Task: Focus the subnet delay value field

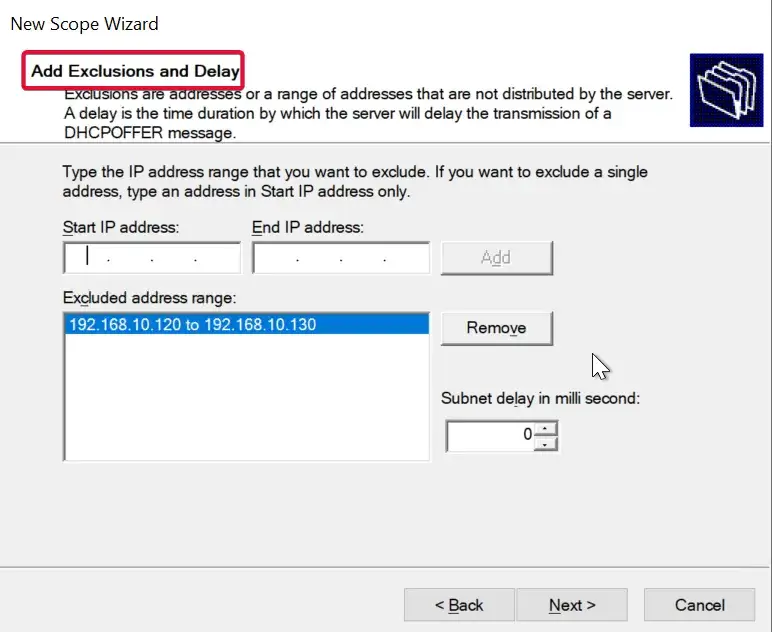Action: click(490, 436)
